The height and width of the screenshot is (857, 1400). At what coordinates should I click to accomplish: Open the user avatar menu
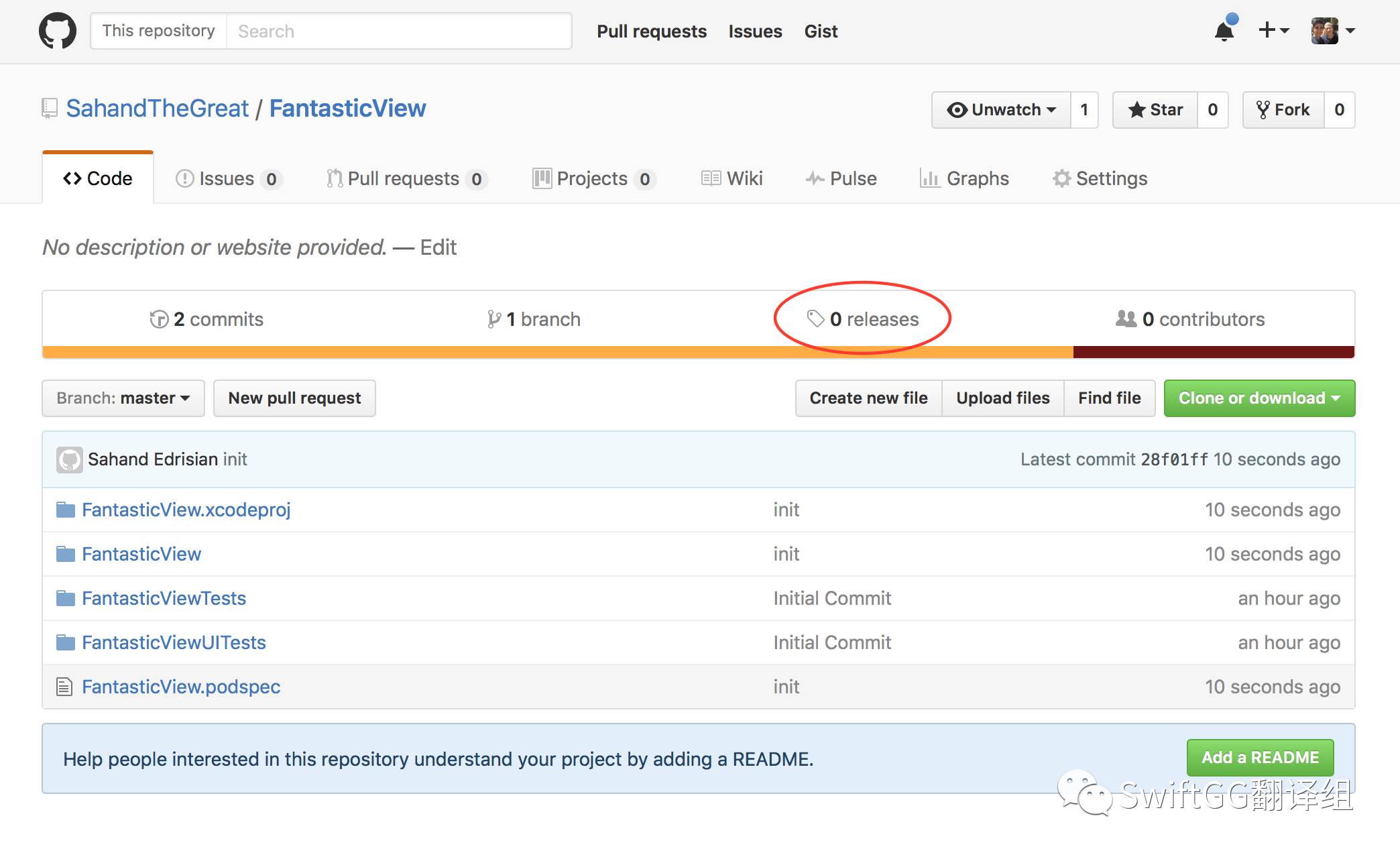pos(1333,31)
